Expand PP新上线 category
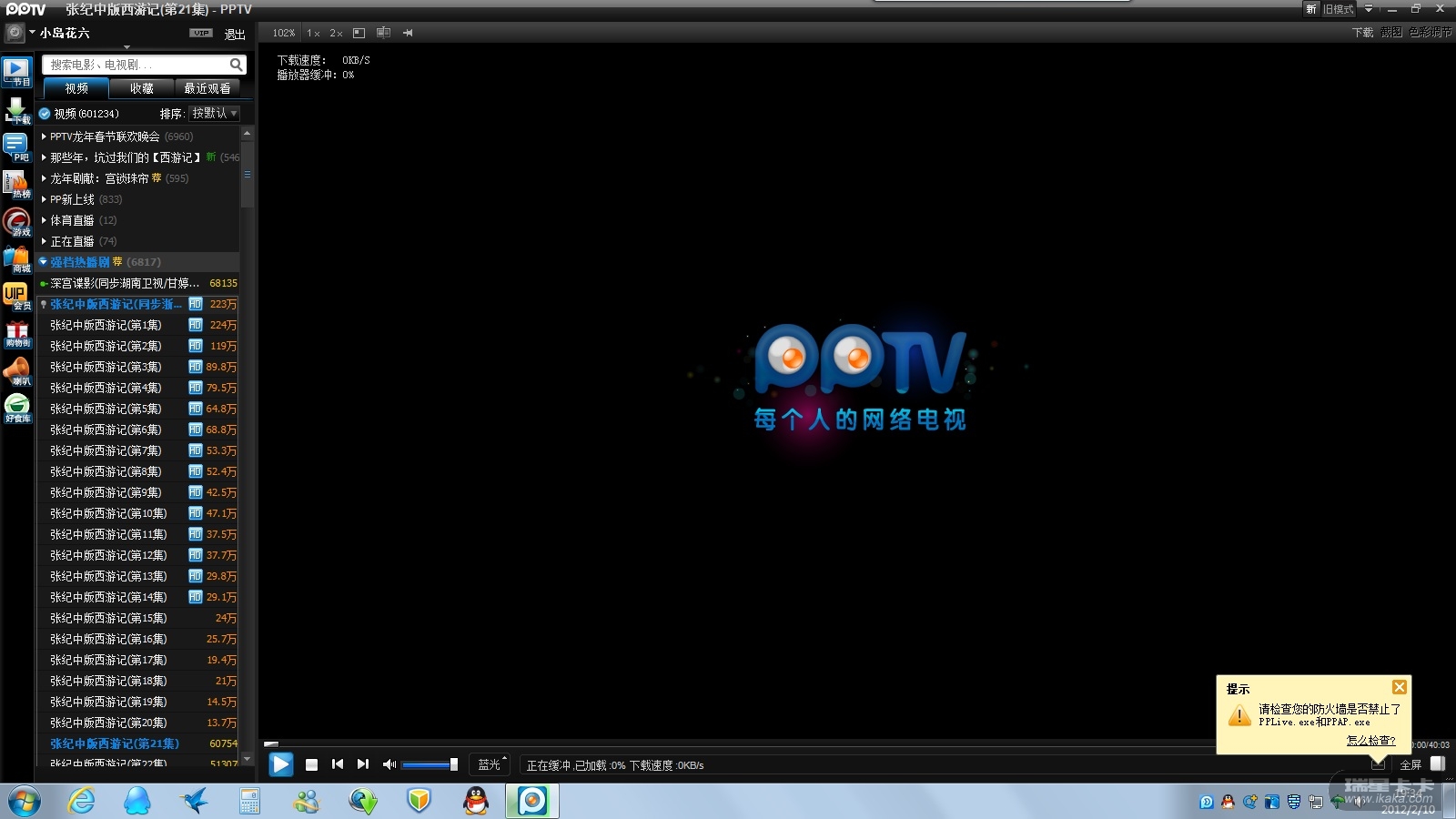Screen dimensions: 1456x819 point(44,199)
